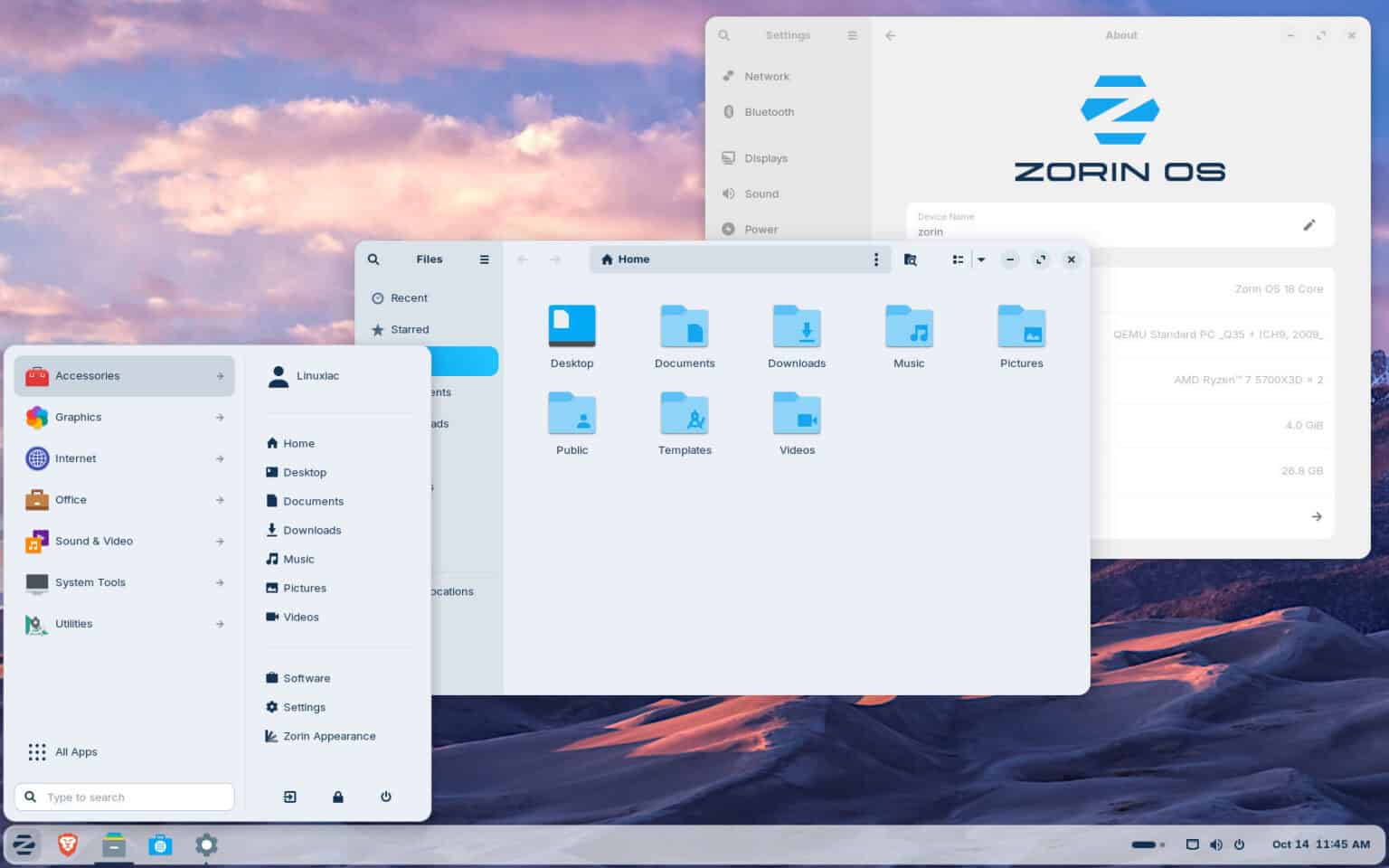
Task: Lock the screen using the padlock icon
Action: (x=337, y=797)
